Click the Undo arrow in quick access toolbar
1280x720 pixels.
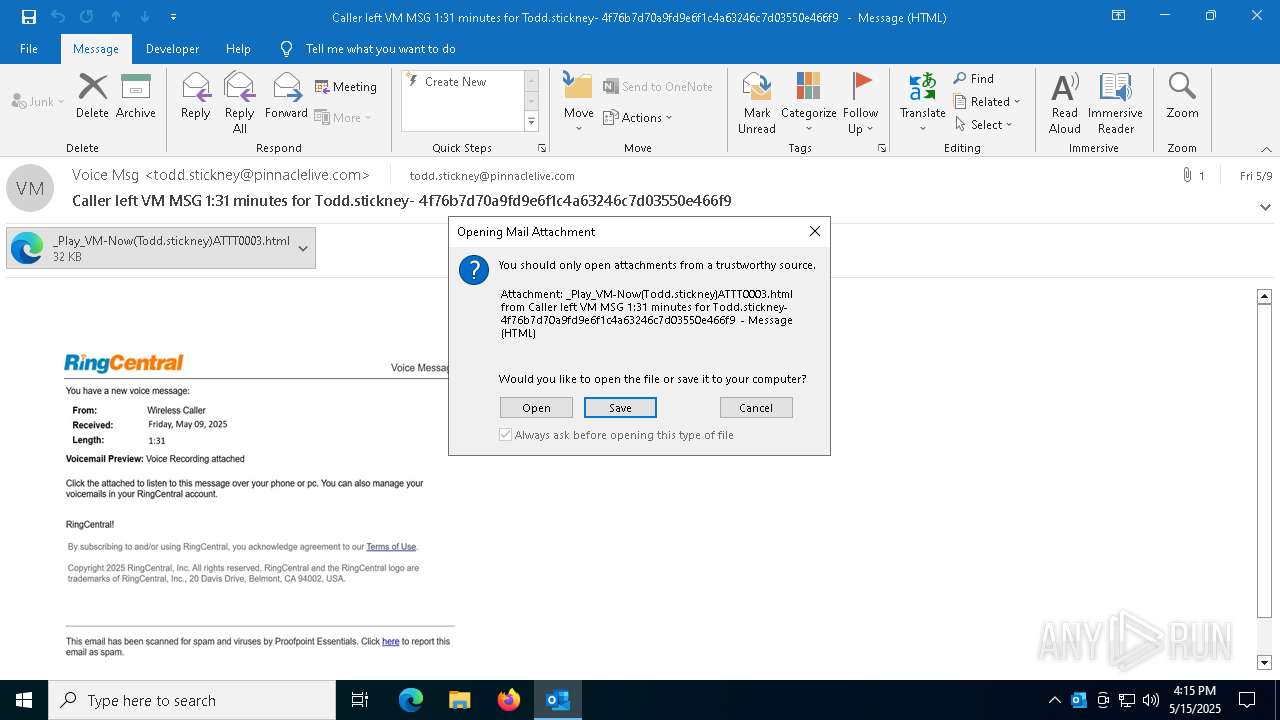point(58,17)
